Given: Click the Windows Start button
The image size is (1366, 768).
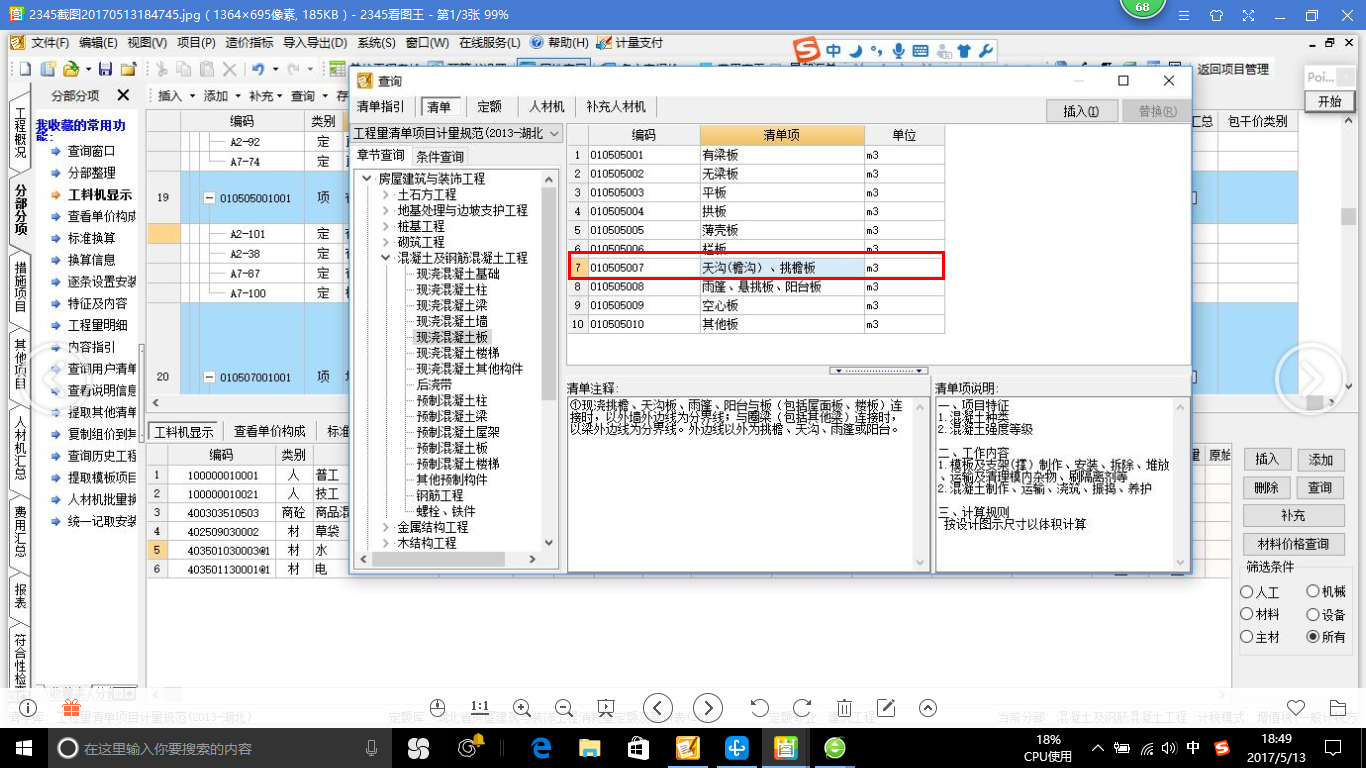Looking at the screenshot, I should coord(23,747).
